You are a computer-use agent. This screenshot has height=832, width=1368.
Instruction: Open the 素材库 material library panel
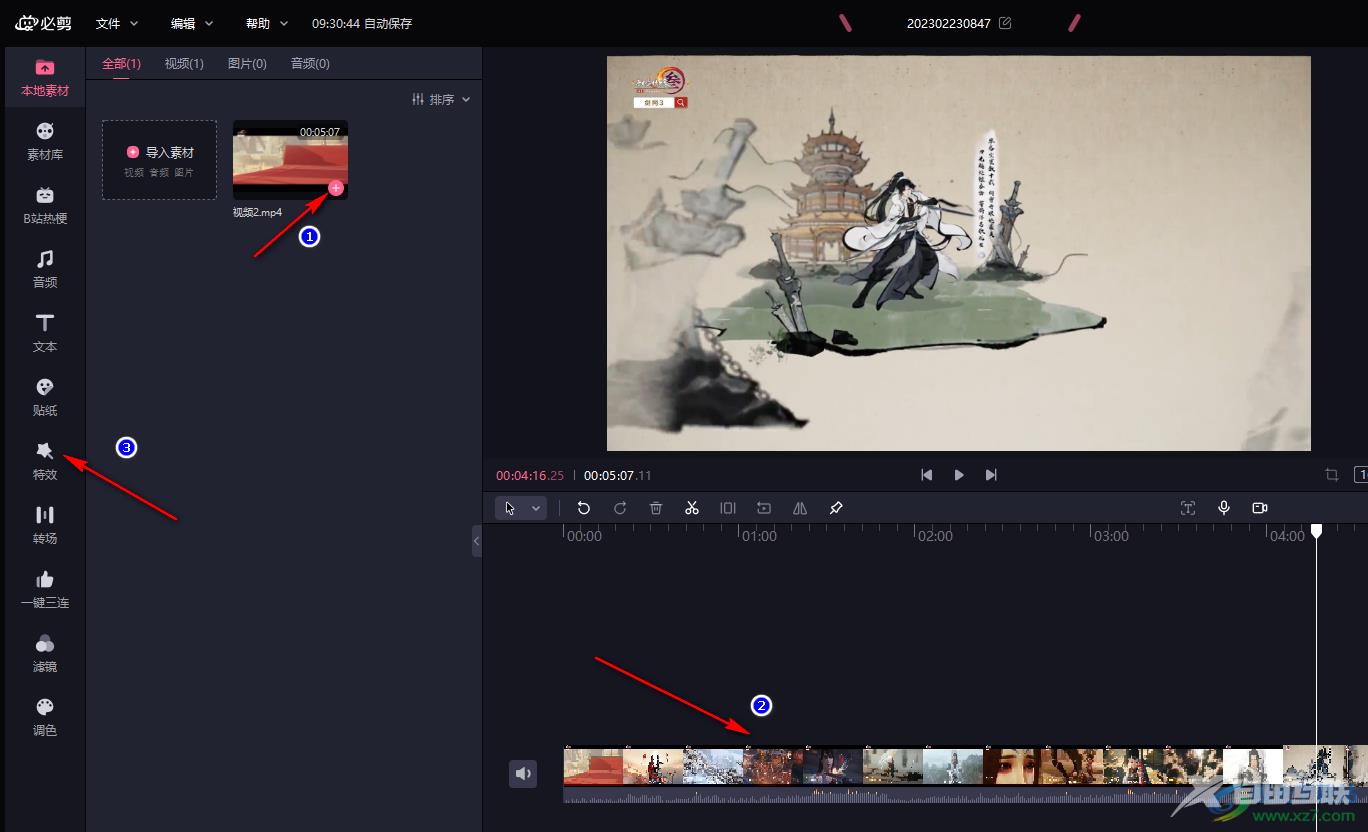pyautogui.click(x=45, y=142)
